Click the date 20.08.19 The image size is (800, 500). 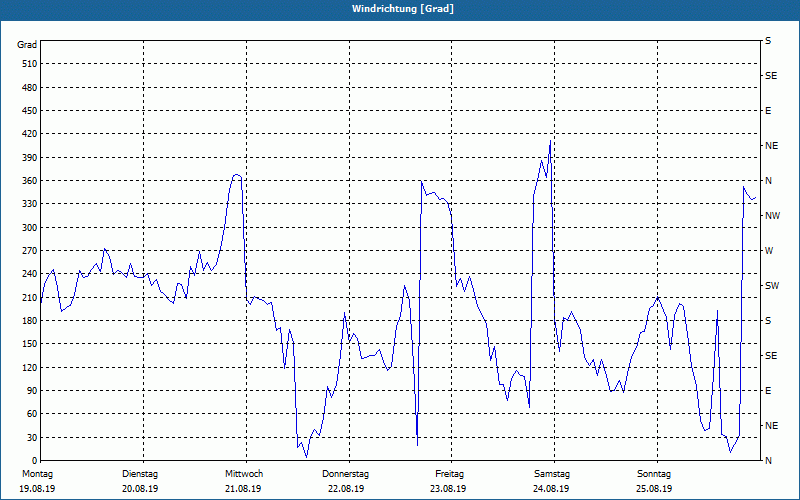pyautogui.click(x=140, y=489)
